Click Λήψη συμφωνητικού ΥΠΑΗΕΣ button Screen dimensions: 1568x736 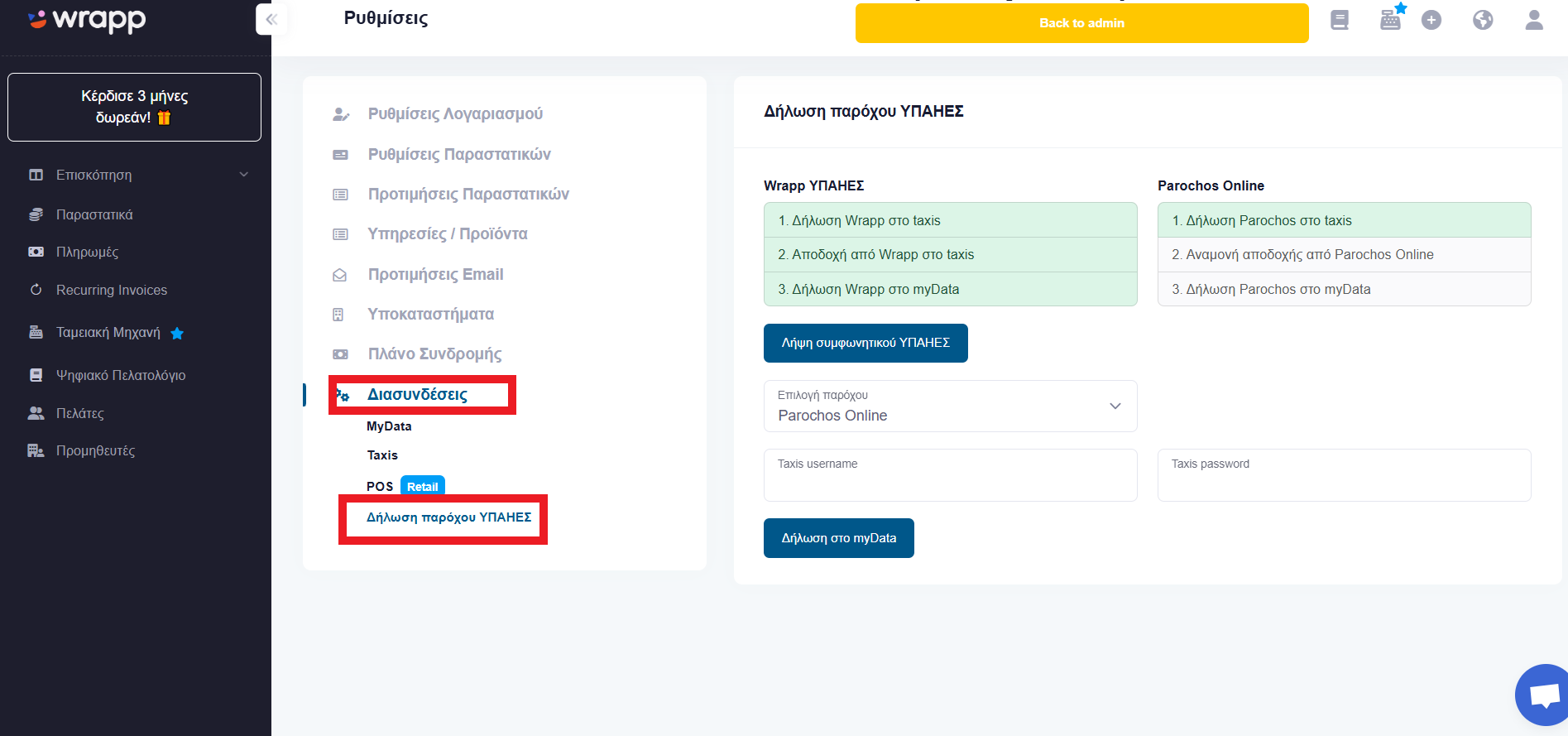pos(866,343)
